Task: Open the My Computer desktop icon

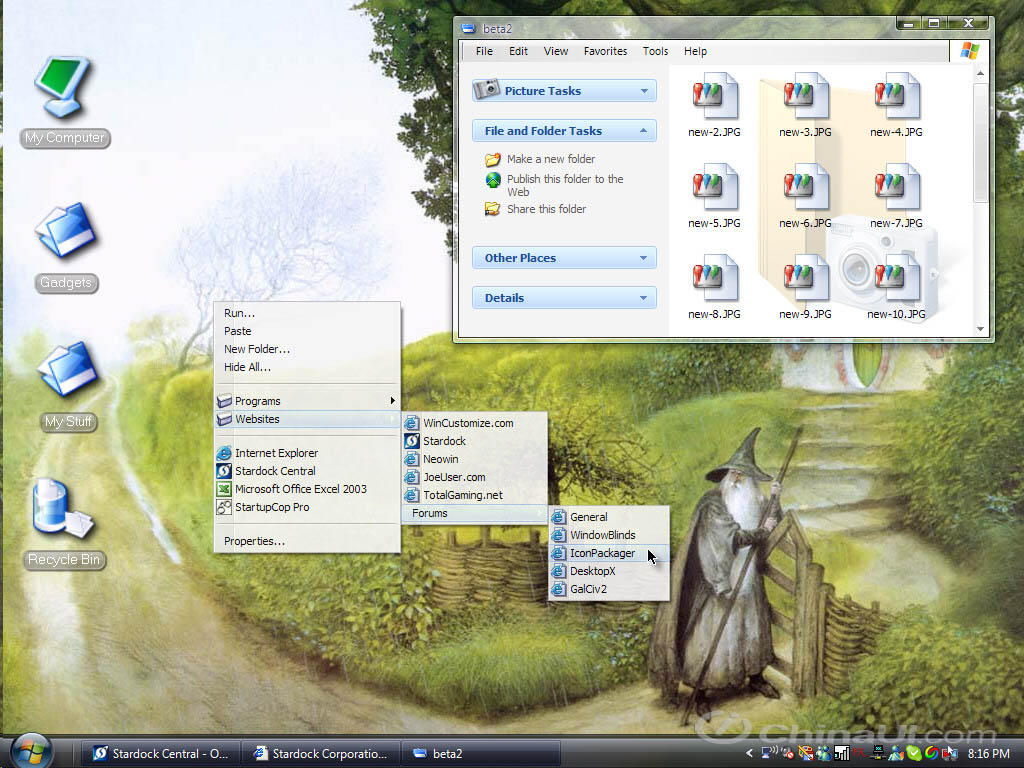Action: click(63, 87)
